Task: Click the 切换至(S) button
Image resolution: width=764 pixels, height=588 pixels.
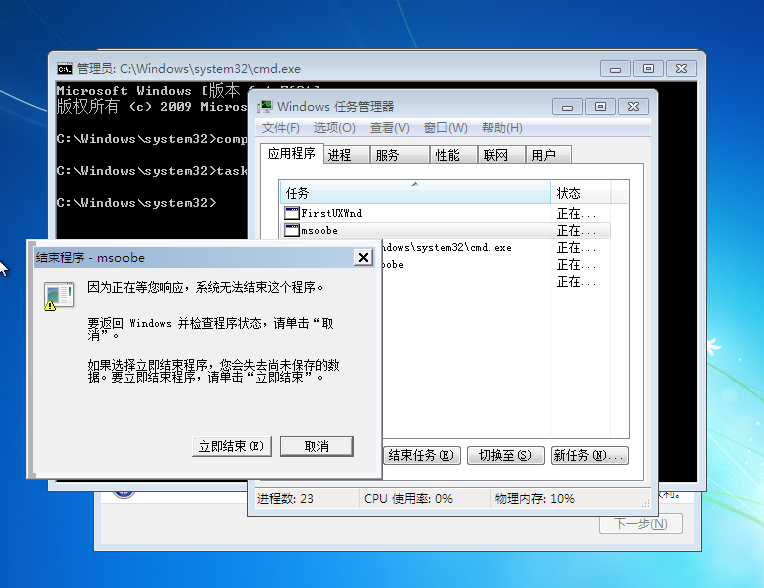Action: click(x=505, y=455)
